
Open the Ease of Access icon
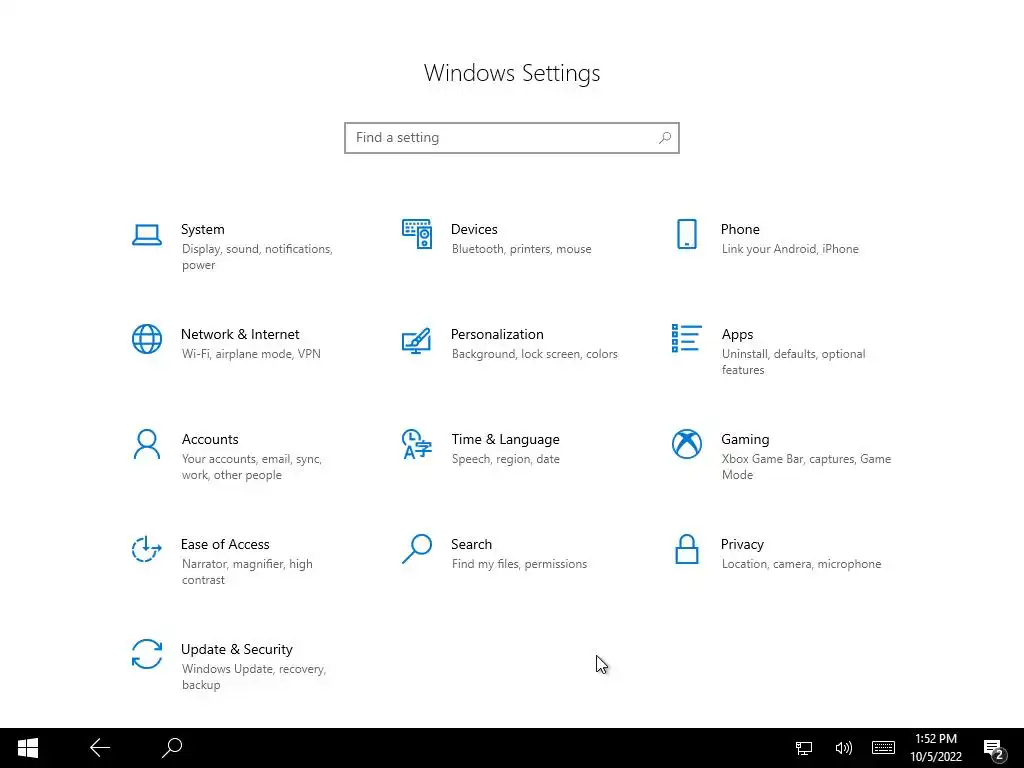pyautogui.click(x=147, y=549)
